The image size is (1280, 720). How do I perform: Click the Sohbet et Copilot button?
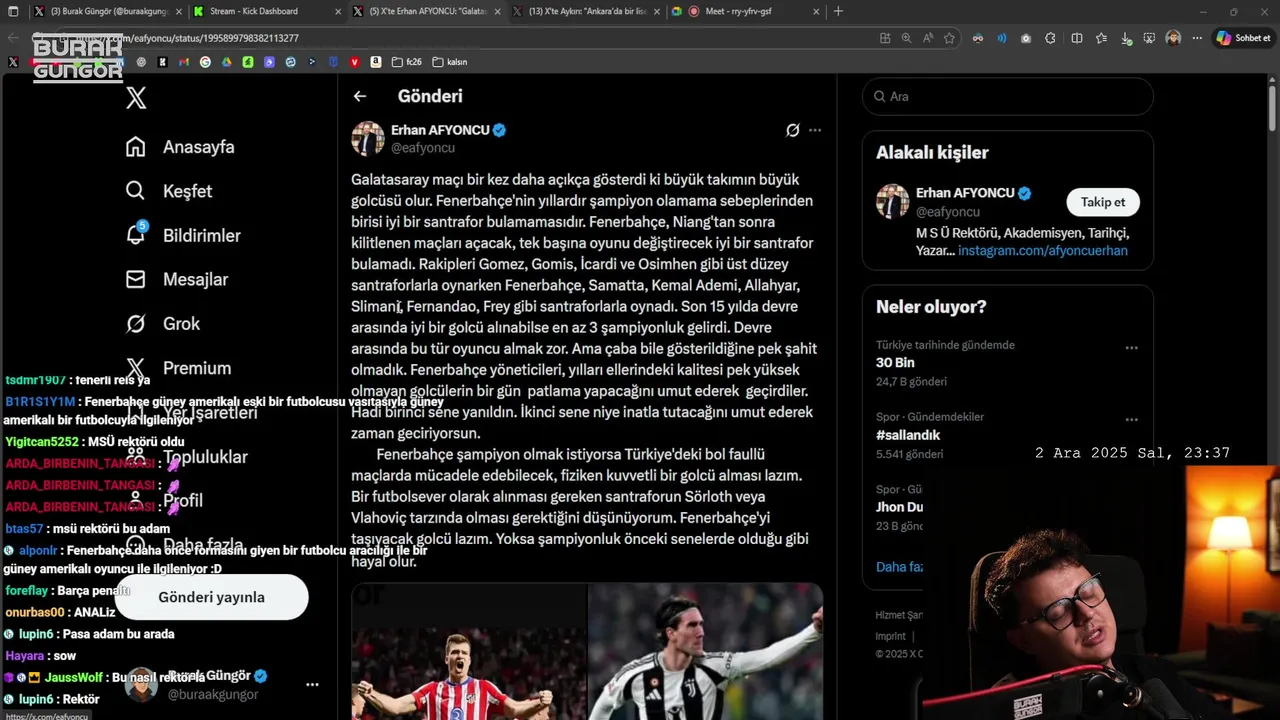[1243, 38]
